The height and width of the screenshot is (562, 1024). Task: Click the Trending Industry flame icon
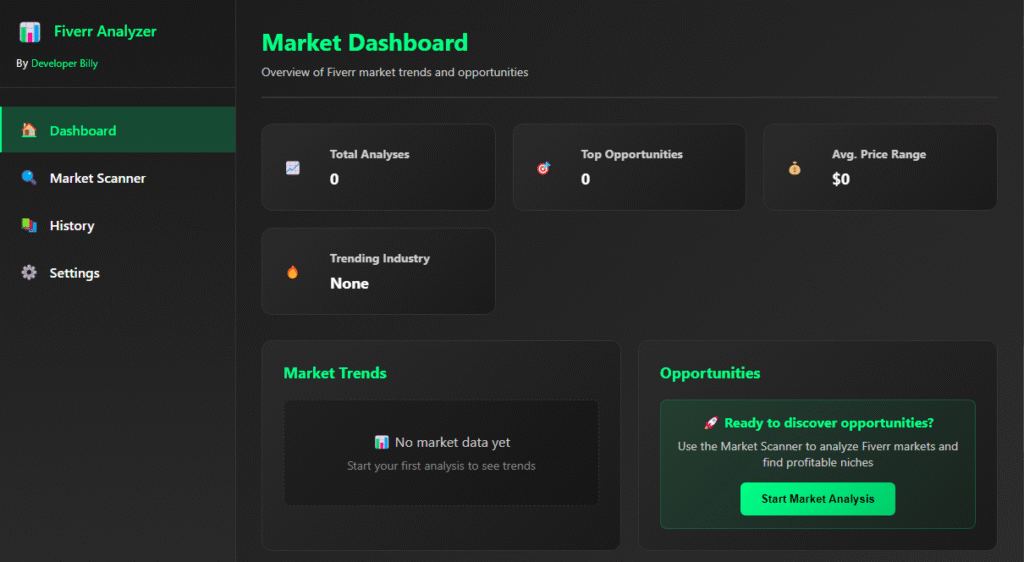[293, 272]
